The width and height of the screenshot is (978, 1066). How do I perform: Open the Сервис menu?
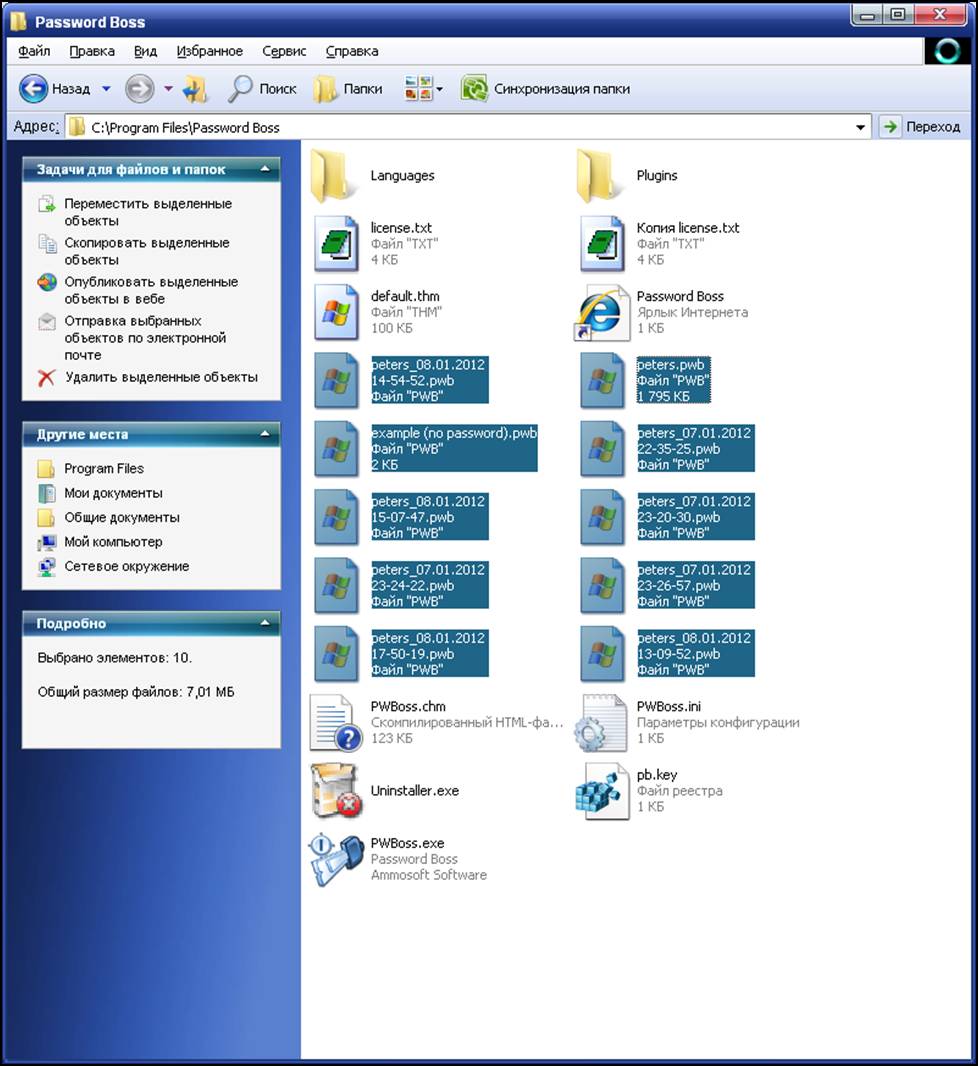tap(284, 51)
